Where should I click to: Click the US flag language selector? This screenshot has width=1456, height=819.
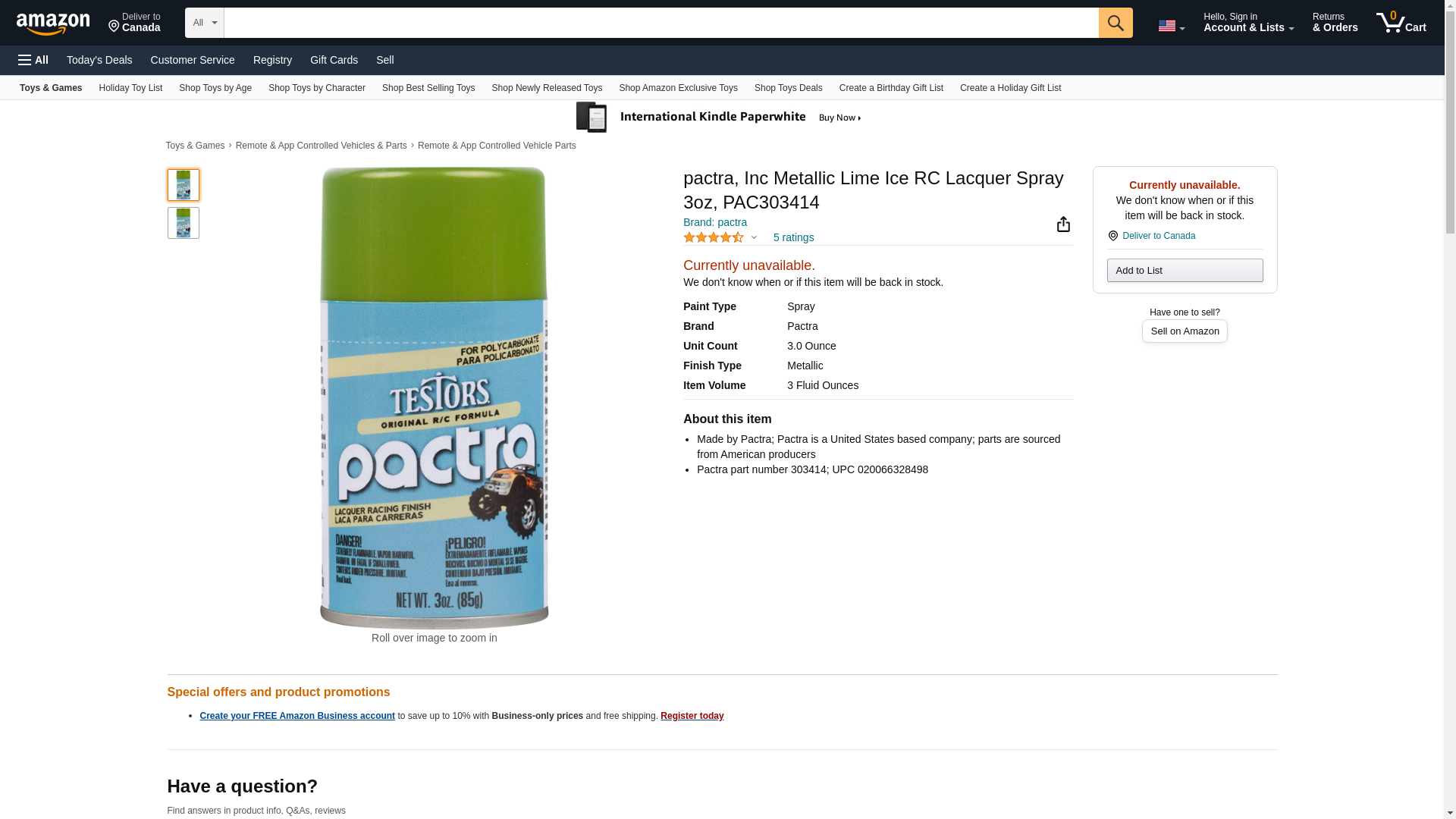1170,26
